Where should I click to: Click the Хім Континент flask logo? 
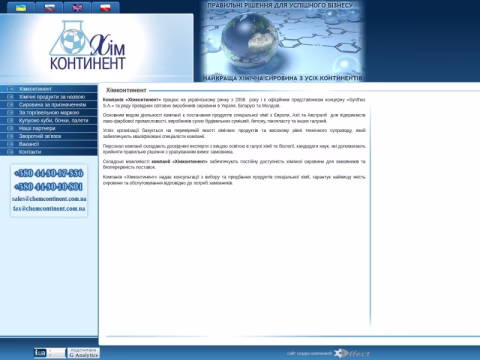(x=88, y=45)
